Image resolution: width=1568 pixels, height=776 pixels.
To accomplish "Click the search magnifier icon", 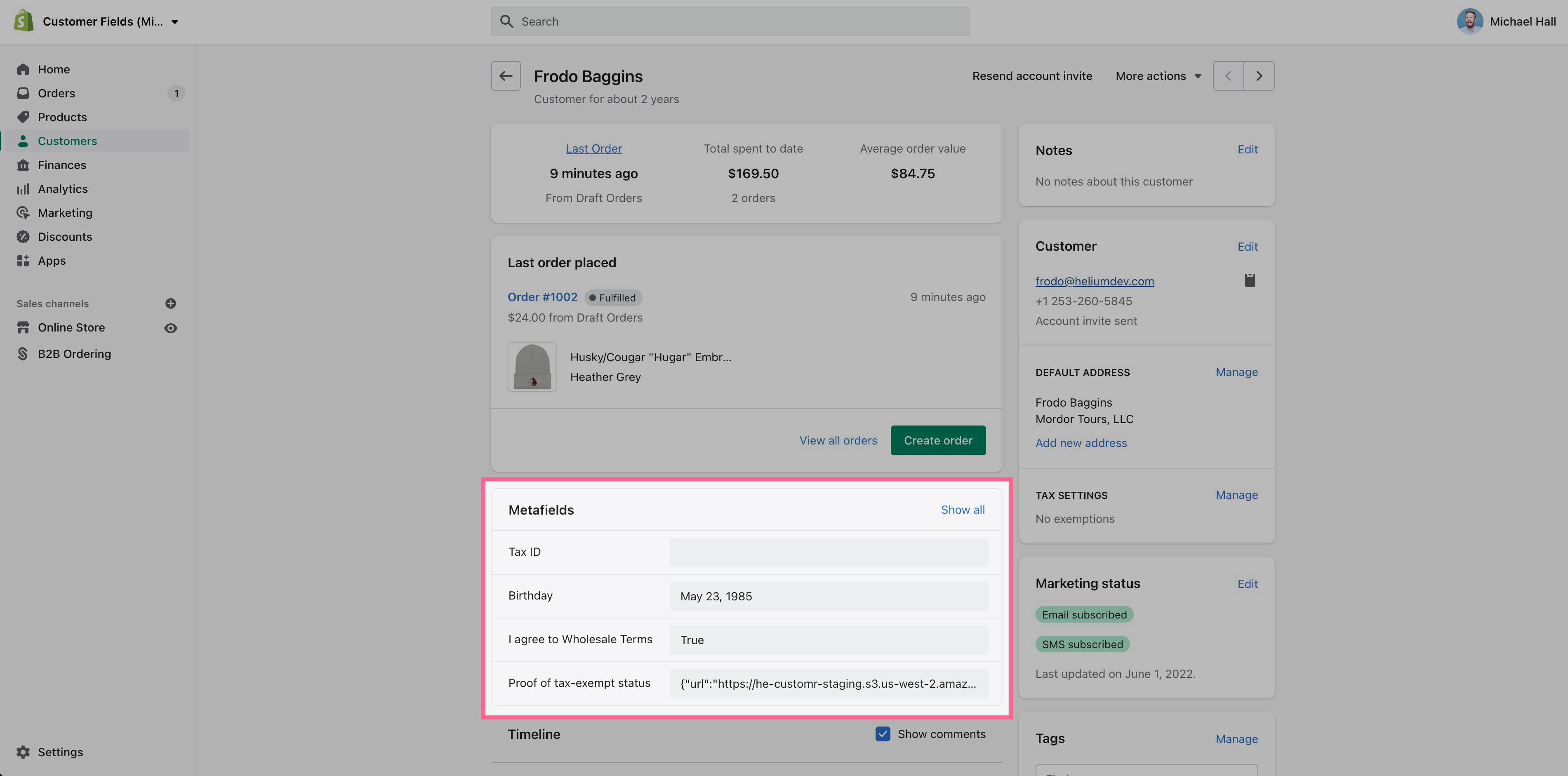I will pos(506,21).
